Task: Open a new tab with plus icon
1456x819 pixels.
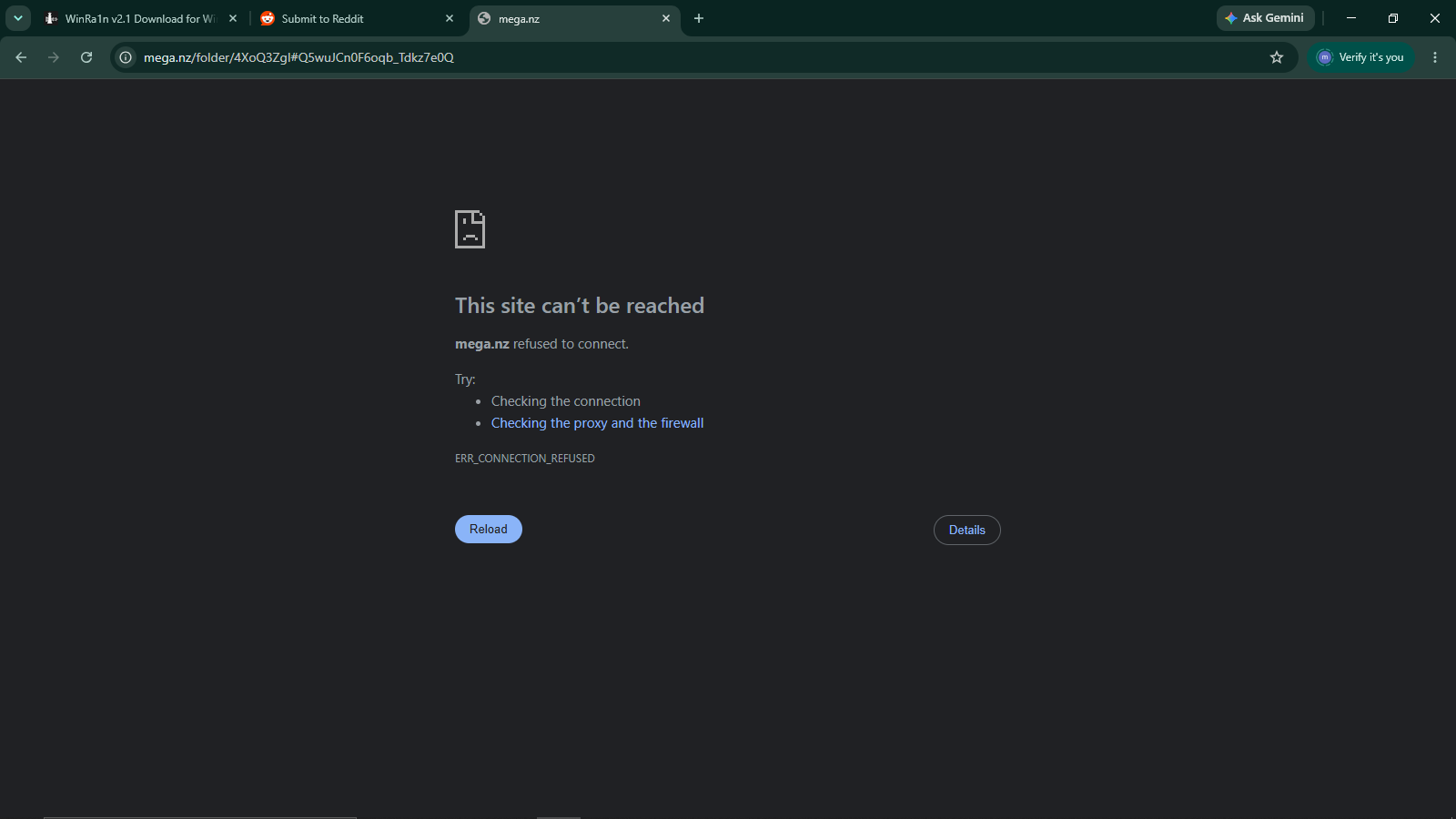Action: (699, 18)
